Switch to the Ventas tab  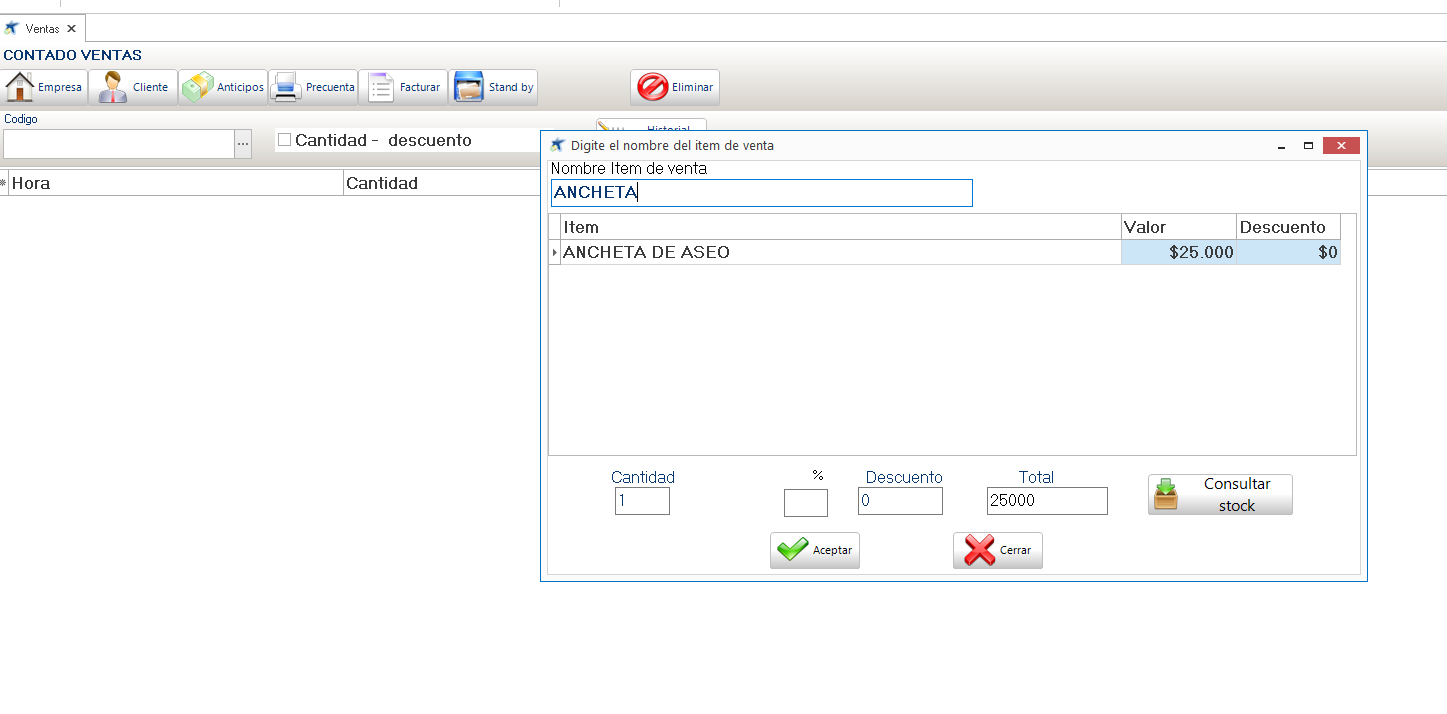click(42, 29)
